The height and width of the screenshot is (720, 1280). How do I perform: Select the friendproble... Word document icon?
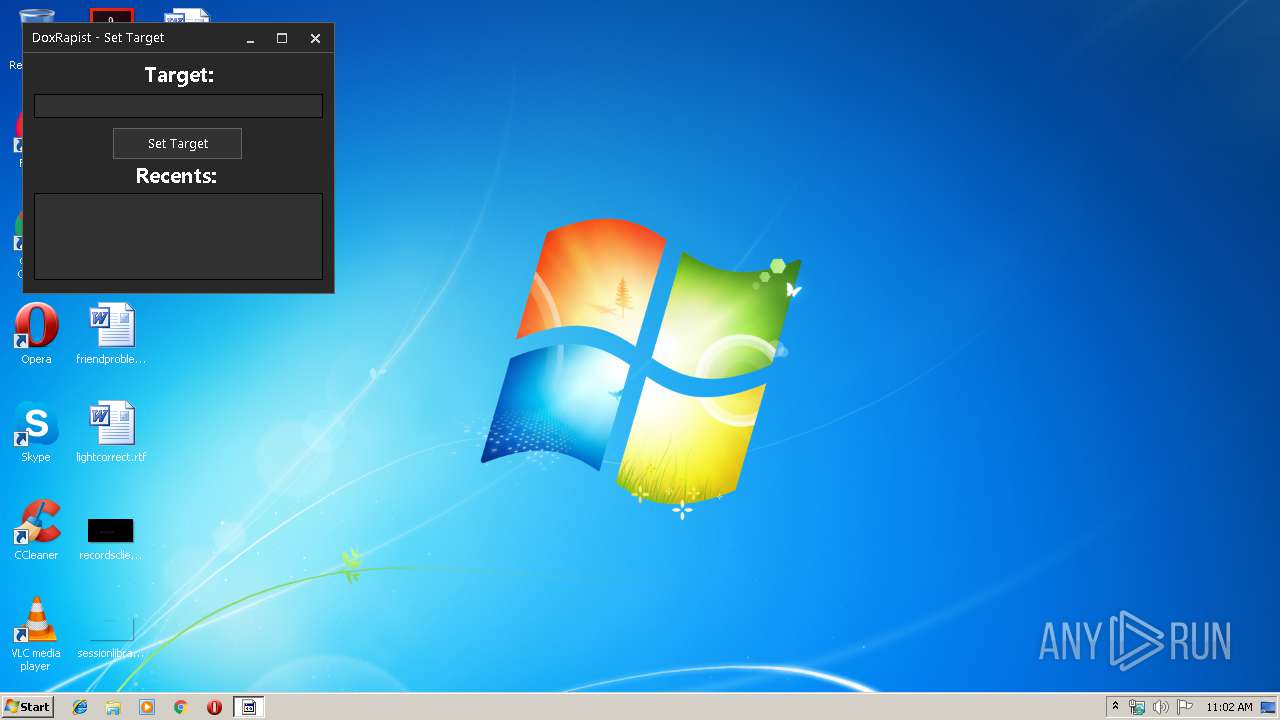click(111, 334)
